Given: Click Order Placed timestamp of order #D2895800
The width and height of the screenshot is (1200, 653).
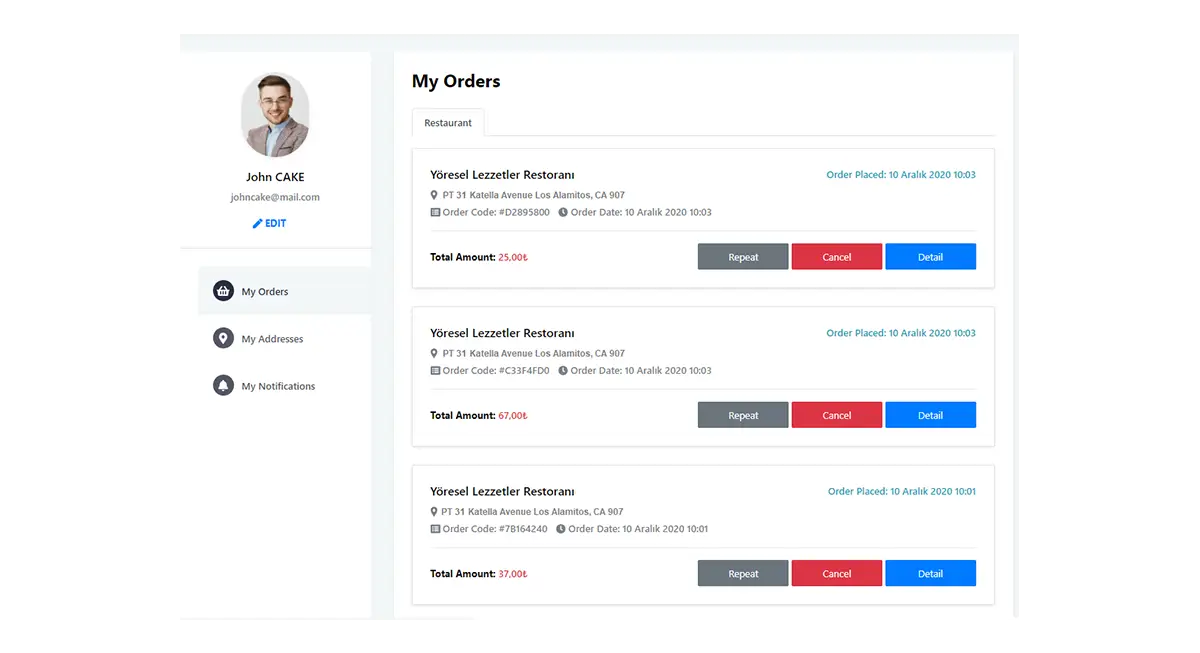Looking at the screenshot, I should pos(901,175).
